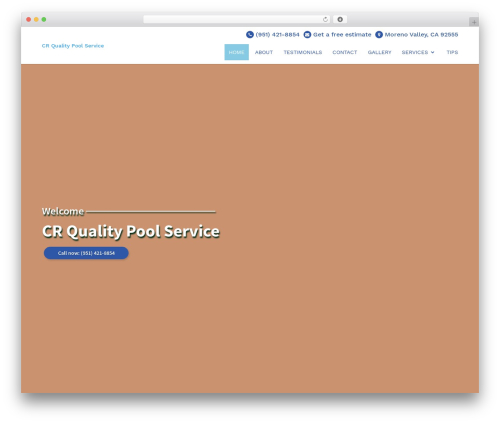Click the browser extension icon next to address bar
Image resolution: width=500 pixels, height=423 pixels.
click(x=340, y=19)
